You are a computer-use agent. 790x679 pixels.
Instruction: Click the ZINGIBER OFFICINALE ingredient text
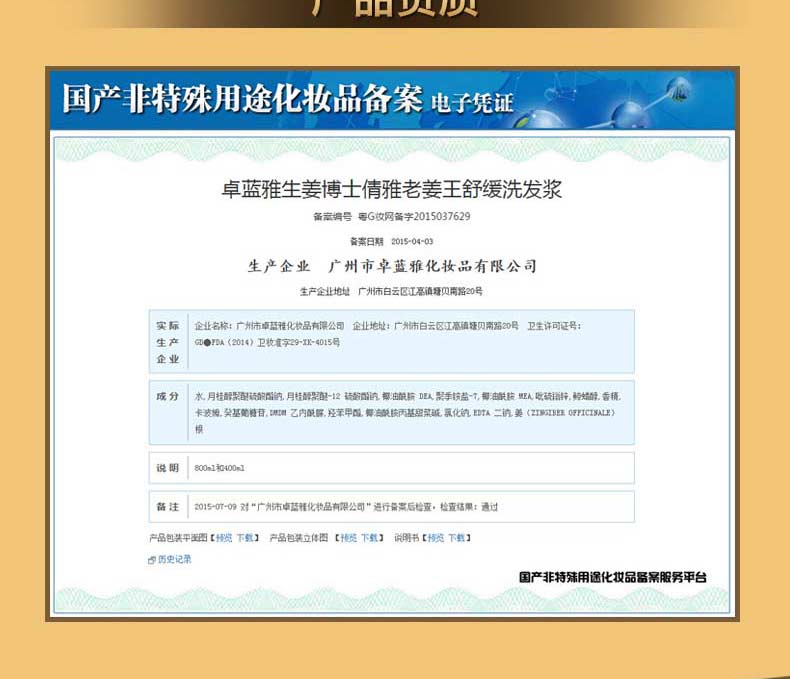click(569, 413)
